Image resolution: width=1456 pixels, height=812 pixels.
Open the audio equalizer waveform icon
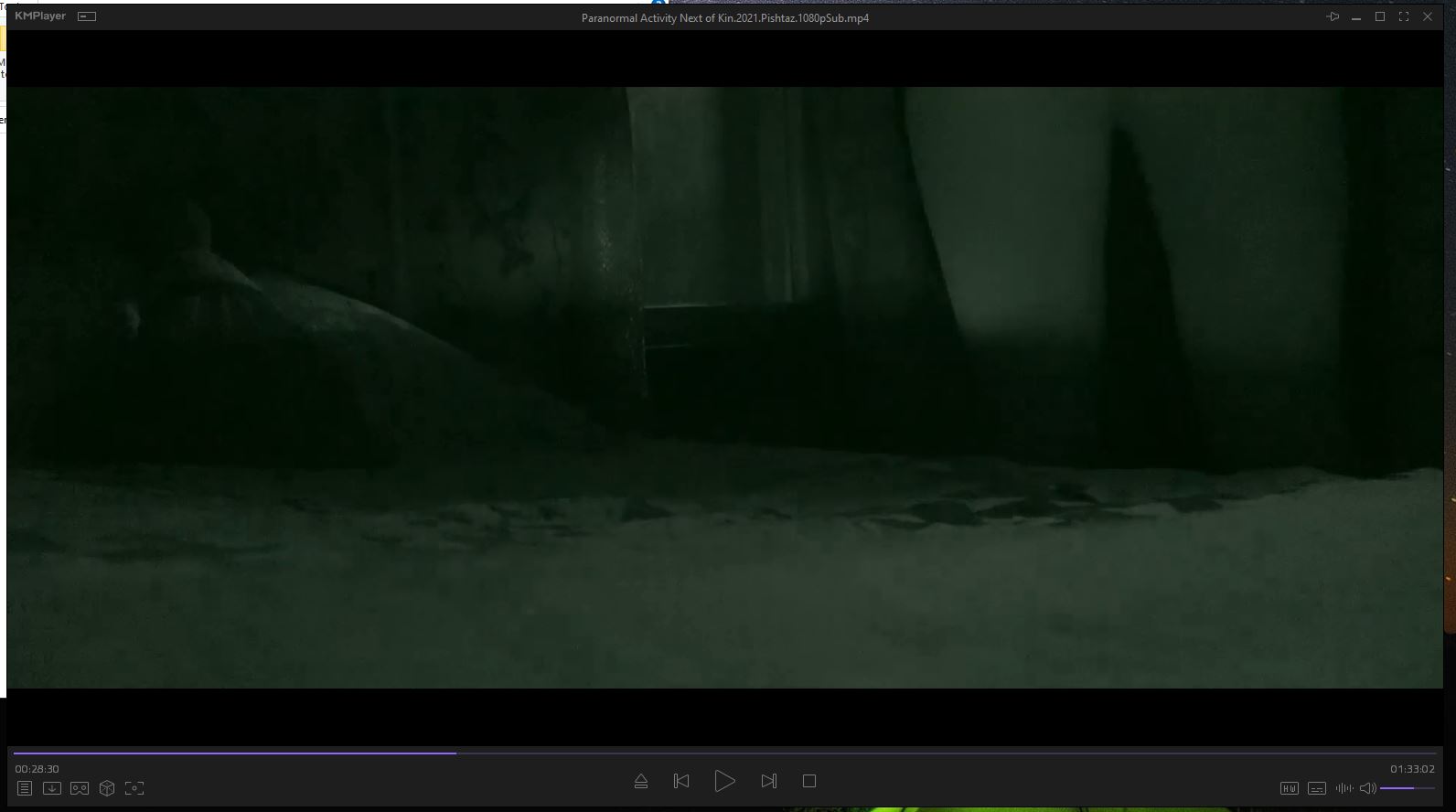tap(1344, 788)
